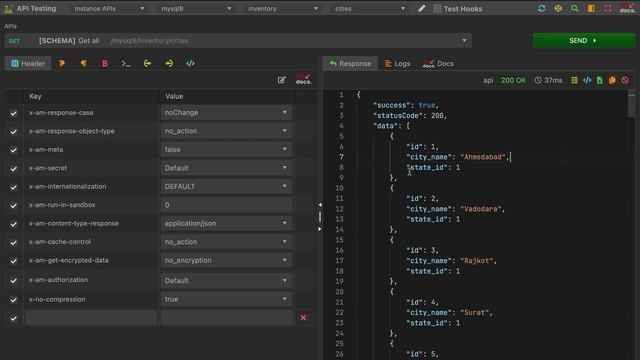640x360 pixels.
Task: Click the green save response icon
Action: click(x=600, y=80)
